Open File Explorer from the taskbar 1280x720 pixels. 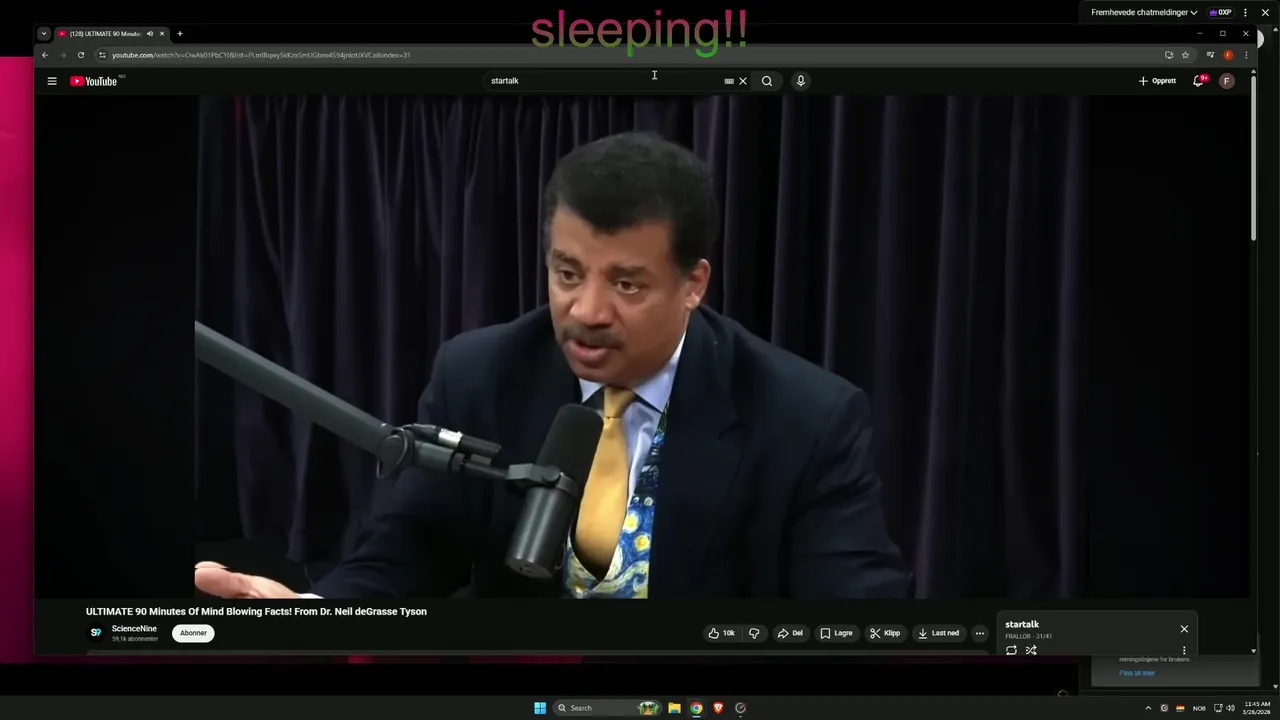tap(674, 708)
